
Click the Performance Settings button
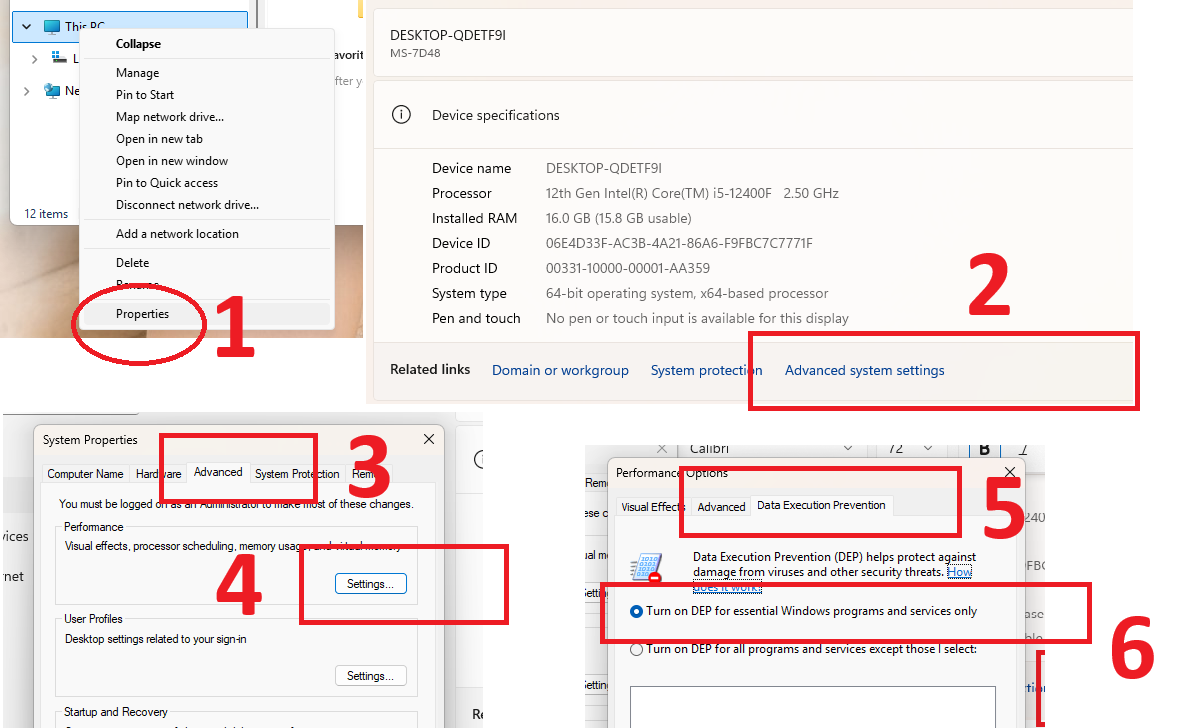pyautogui.click(x=370, y=584)
